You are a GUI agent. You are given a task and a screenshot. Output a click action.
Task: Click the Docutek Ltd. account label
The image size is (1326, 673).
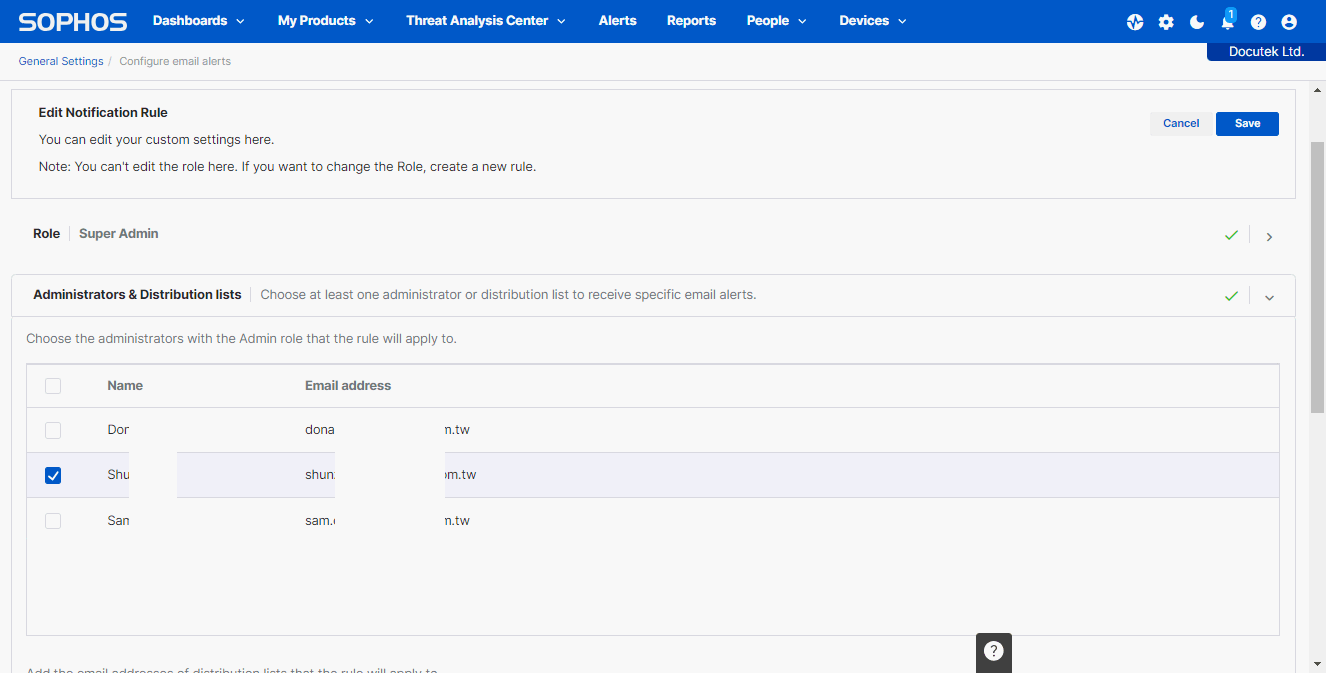tap(1266, 52)
